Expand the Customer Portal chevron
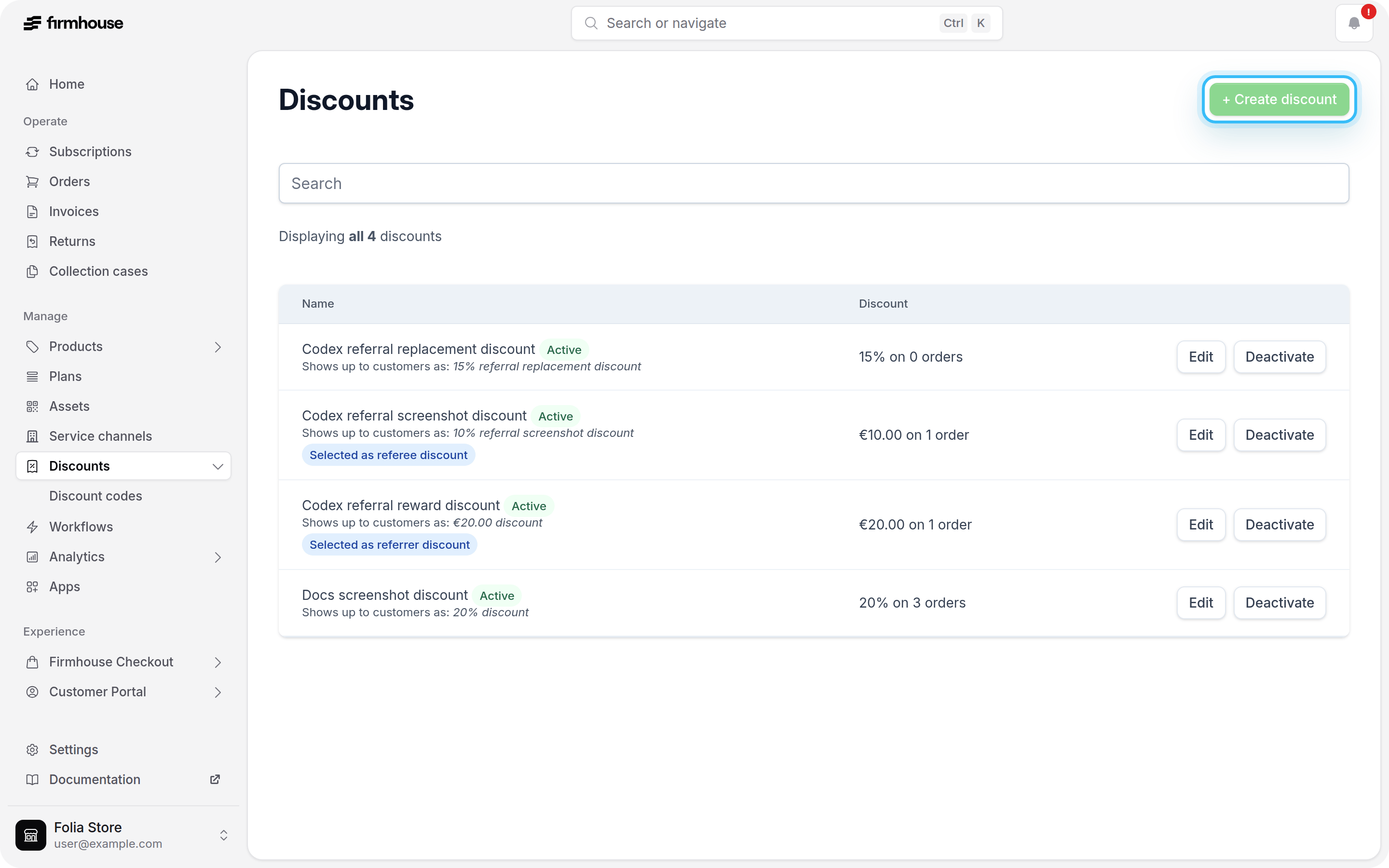Image resolution: width=1389 pixels, height=868 pixels. coord(218,692)
